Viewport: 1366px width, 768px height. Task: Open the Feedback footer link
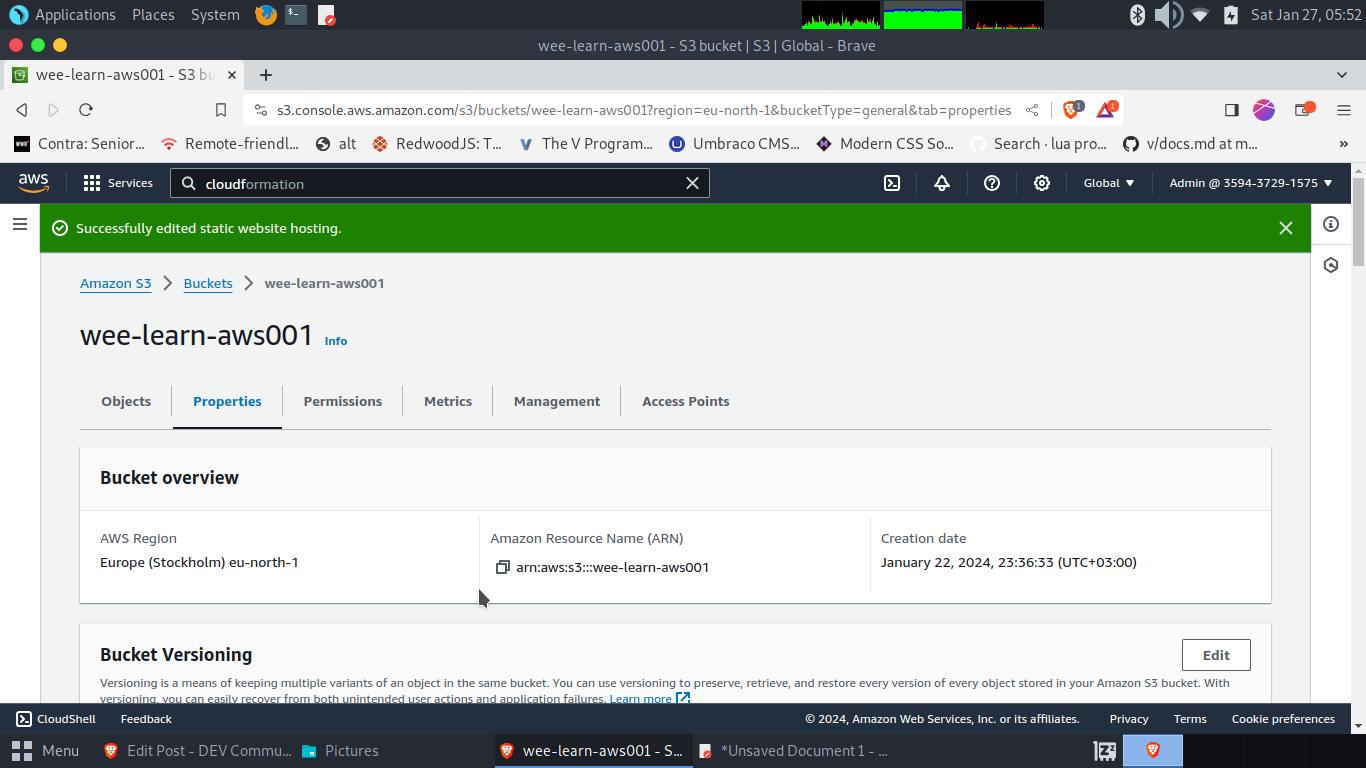click(146, 719)
